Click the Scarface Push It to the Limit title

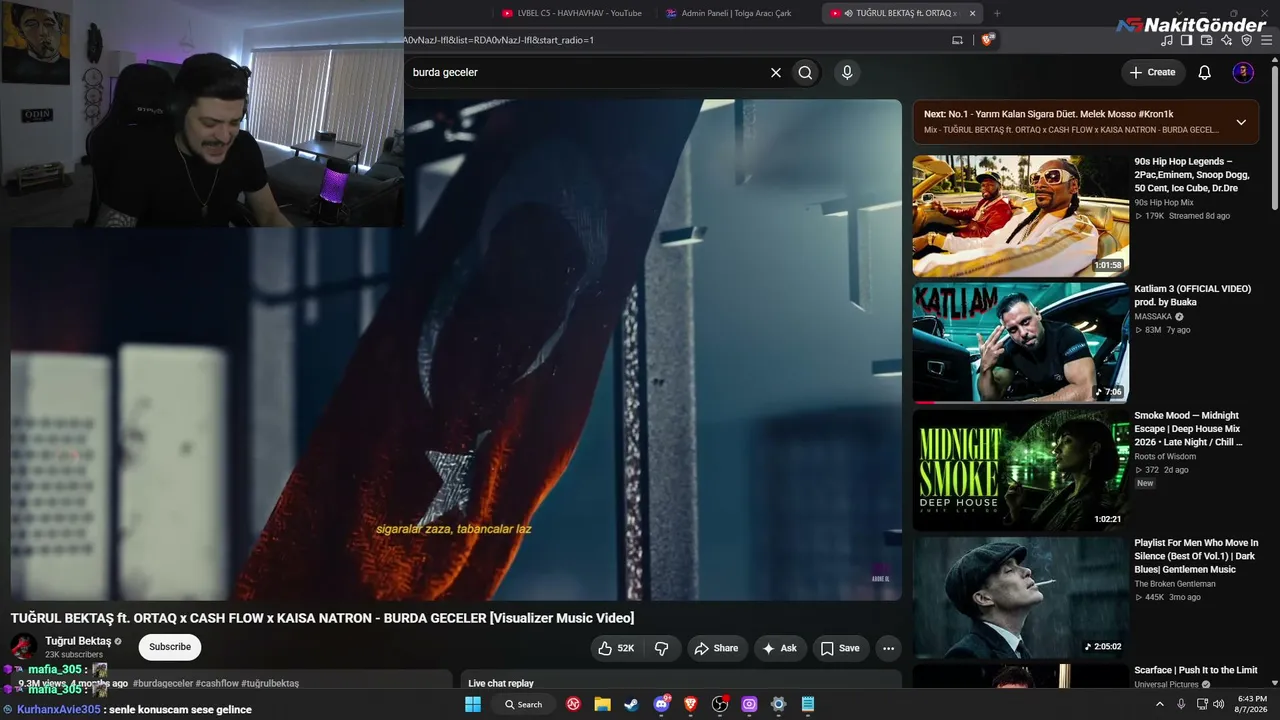click(x=1196, y=670)
